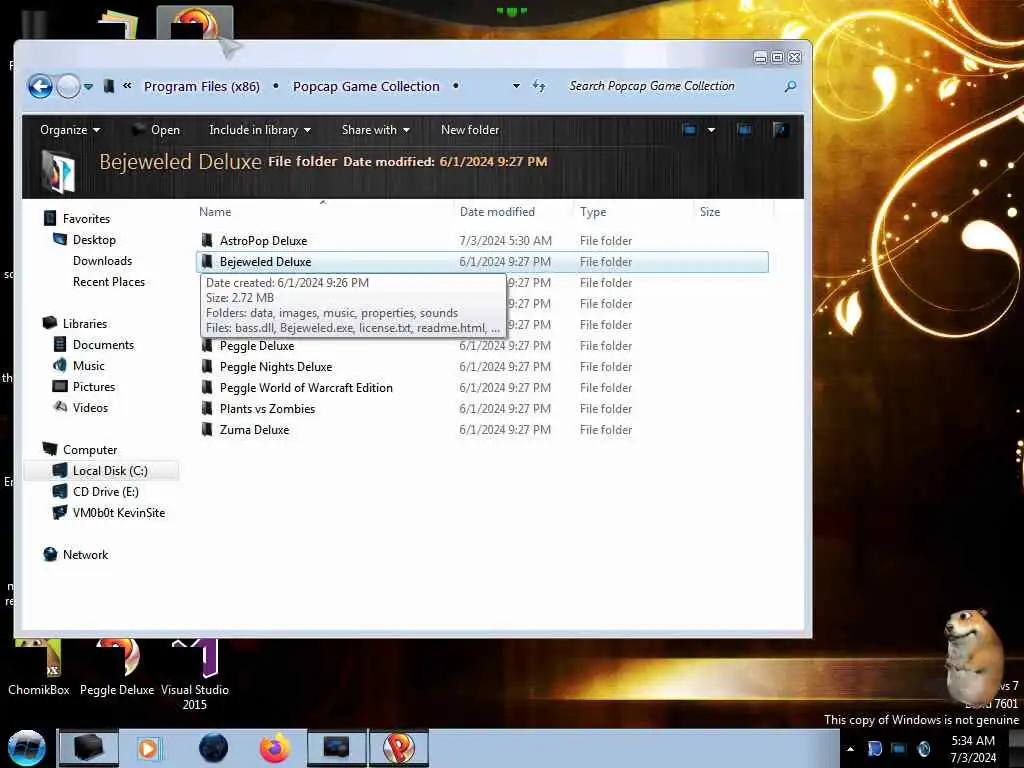Go back using the Back arrow button
1024x768 pixels.
click(40, 86)
